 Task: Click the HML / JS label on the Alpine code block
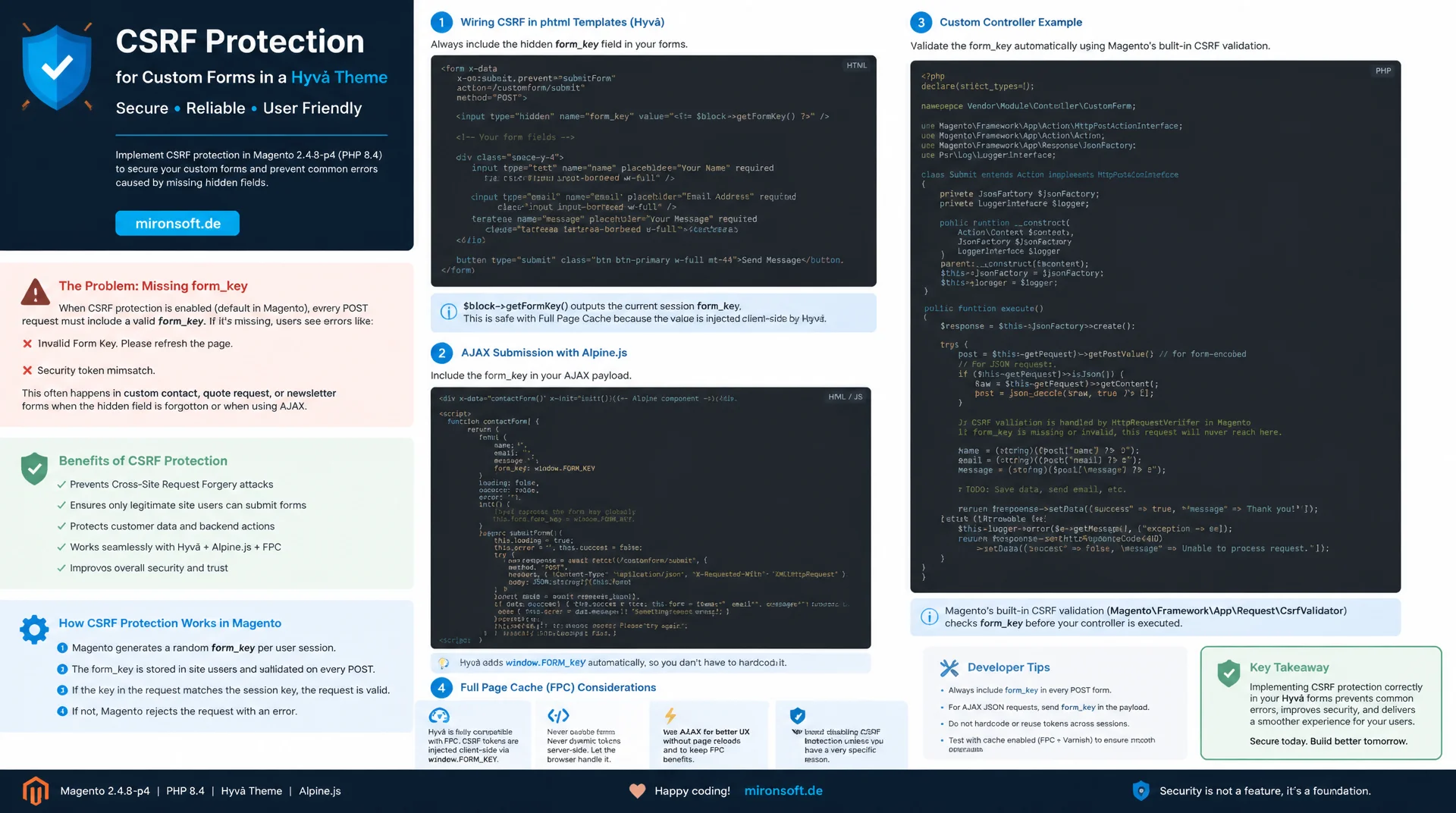(x=845, y=397)
